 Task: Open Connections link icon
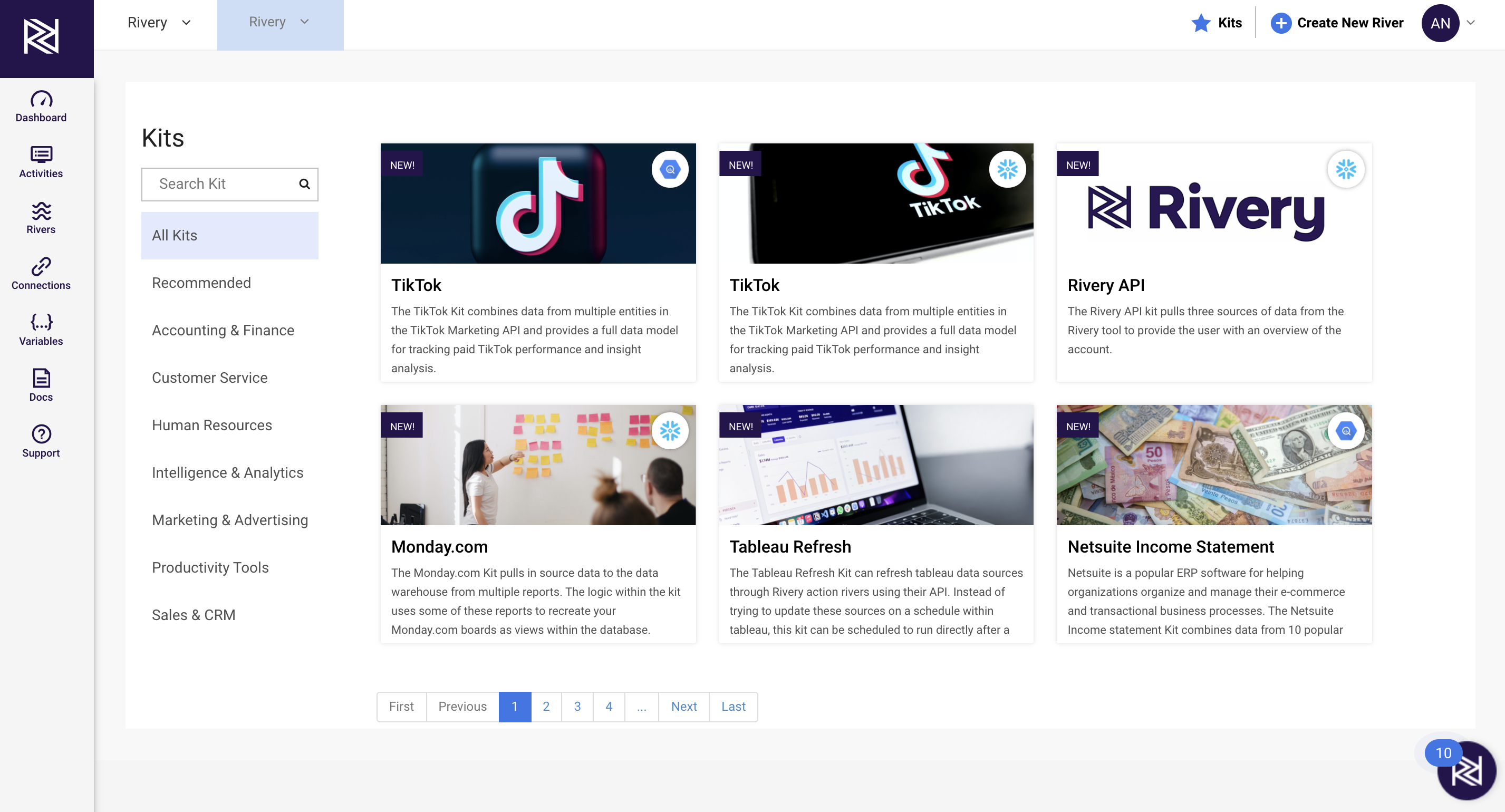[x=41, y=266]
